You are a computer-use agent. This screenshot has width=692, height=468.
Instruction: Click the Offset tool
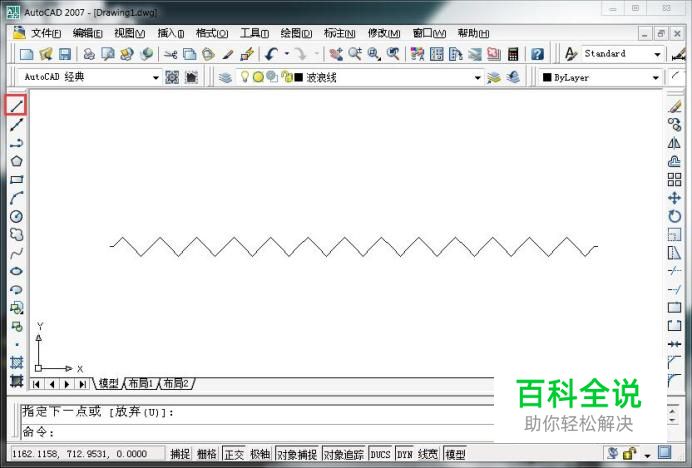click(674, 161)
